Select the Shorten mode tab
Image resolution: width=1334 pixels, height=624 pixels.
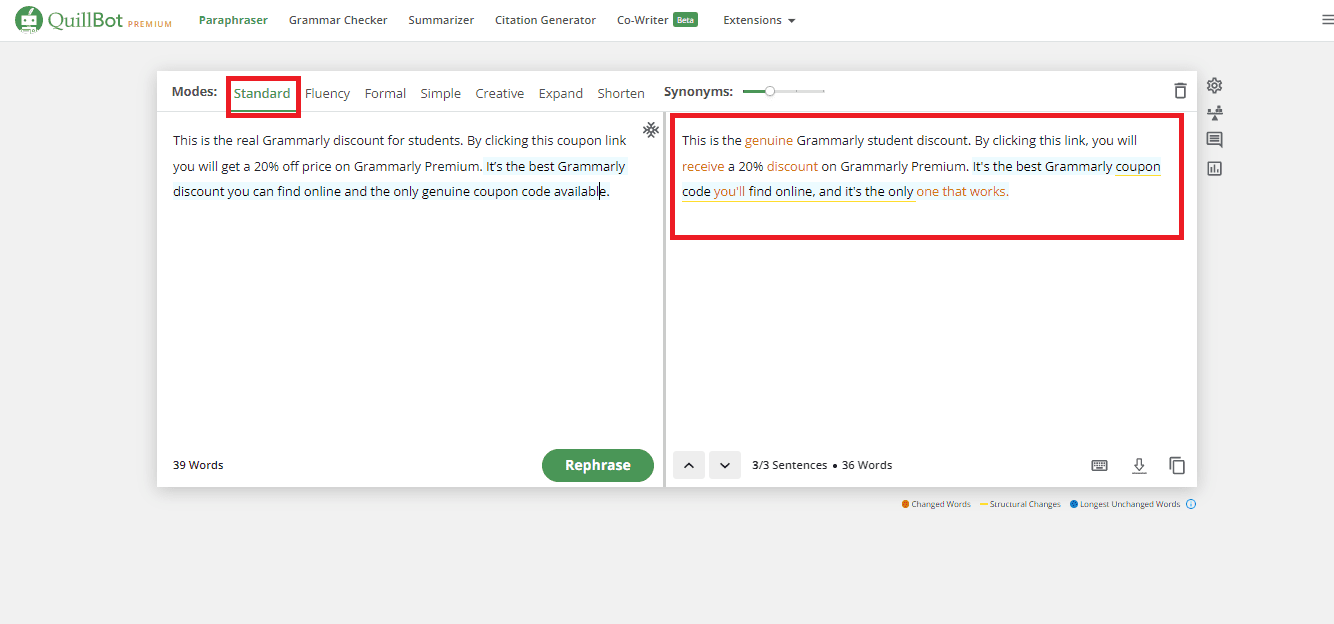[x=621, y=93]
